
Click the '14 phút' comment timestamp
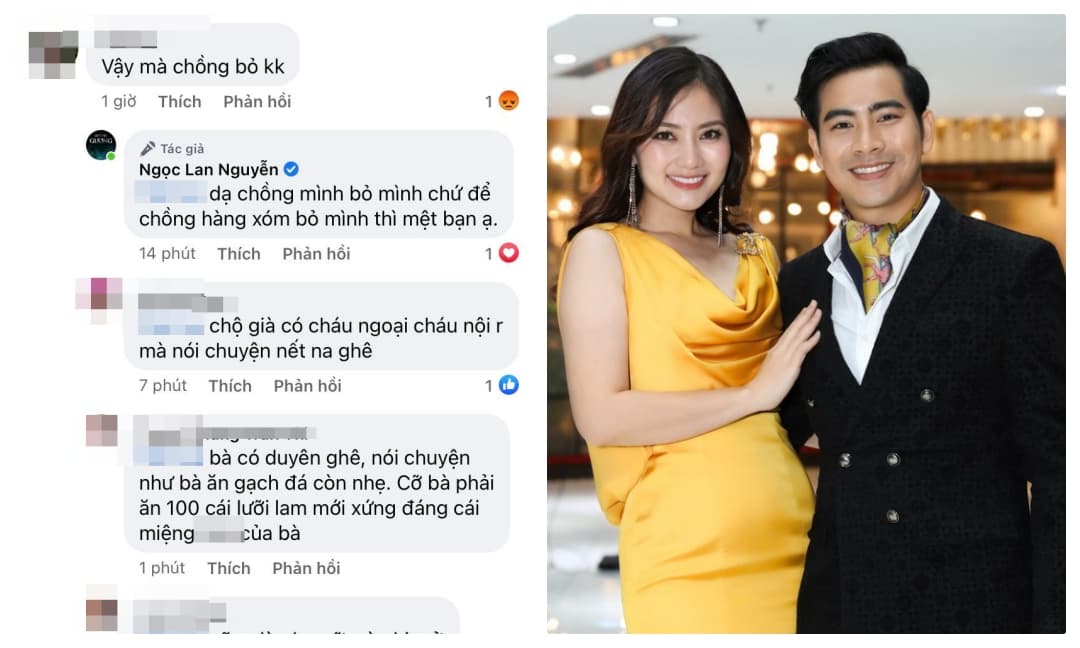coord(167,254)
